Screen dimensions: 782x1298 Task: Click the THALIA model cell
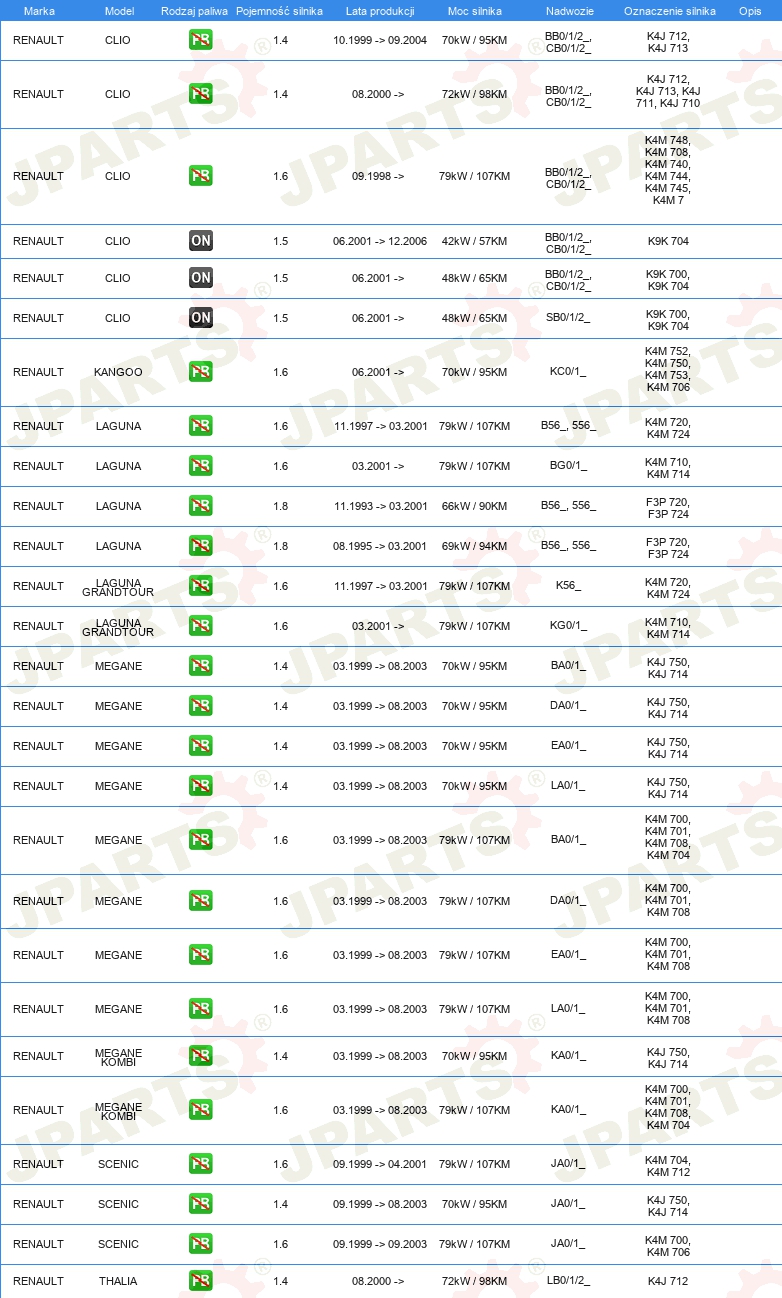[118, 1281]
